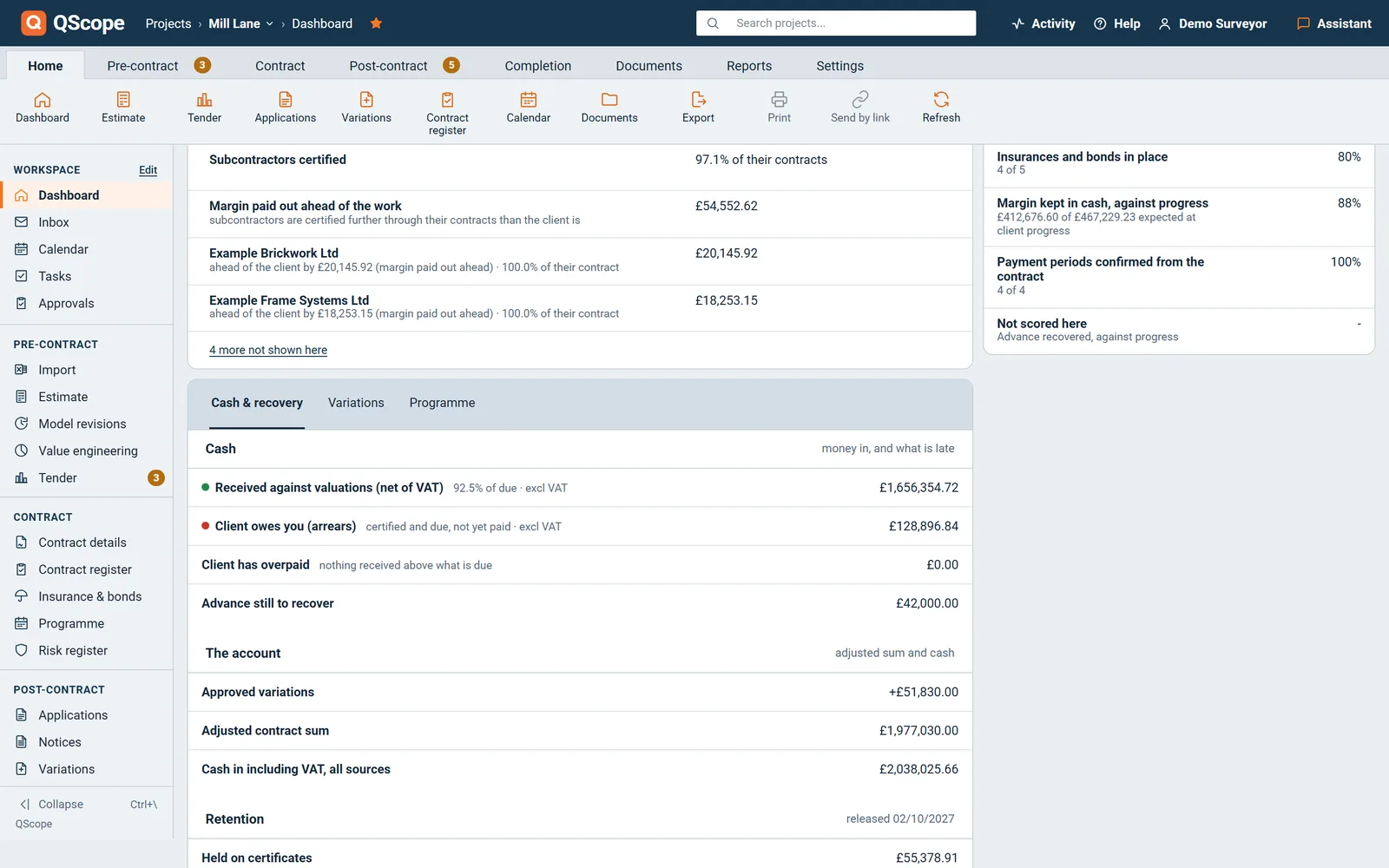
Task: Export the dashboard using the Export icon
Action: pos(698,108)
